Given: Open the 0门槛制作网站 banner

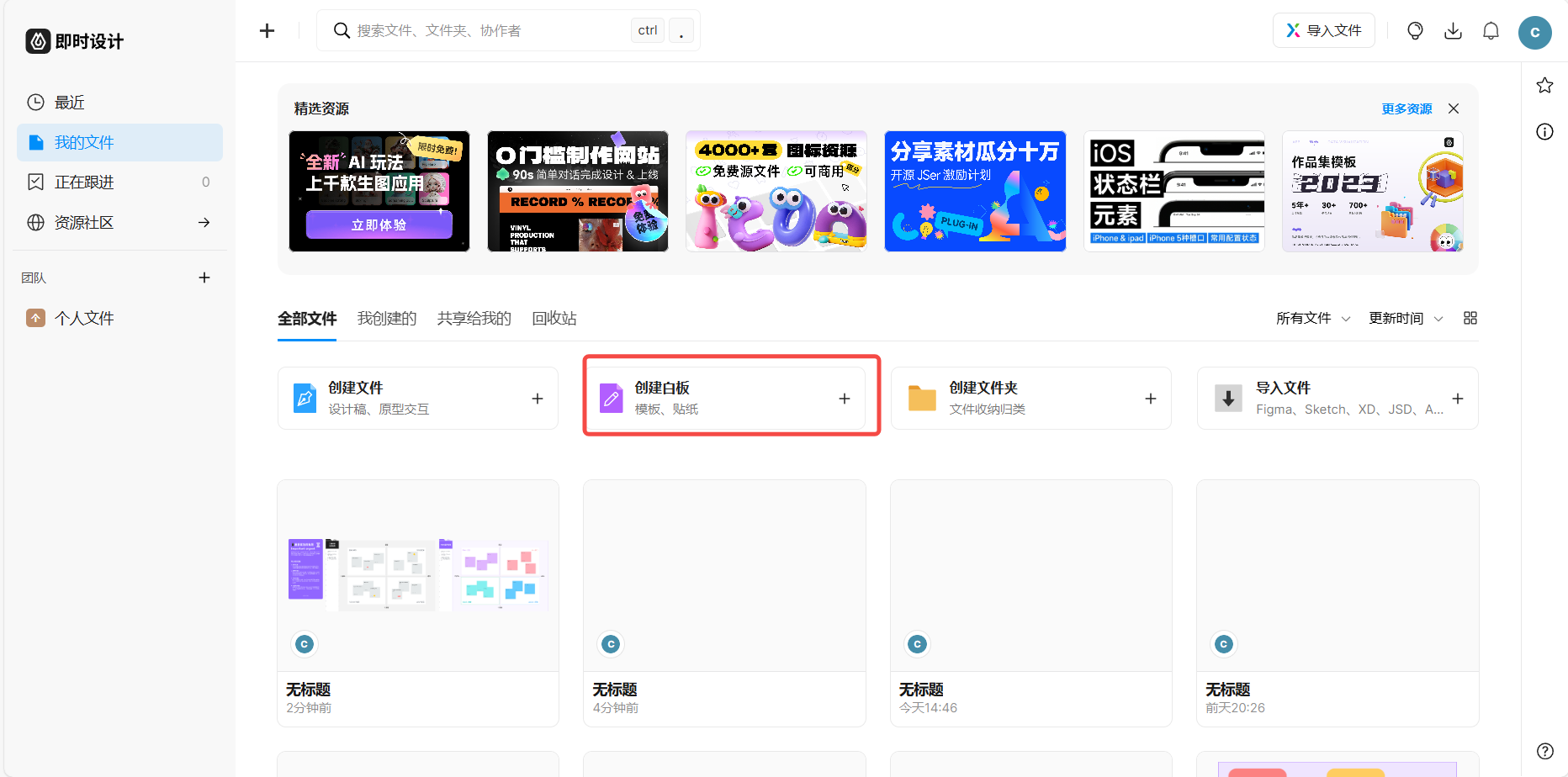Looking at the screenshot, I should [x=578, y=191].
